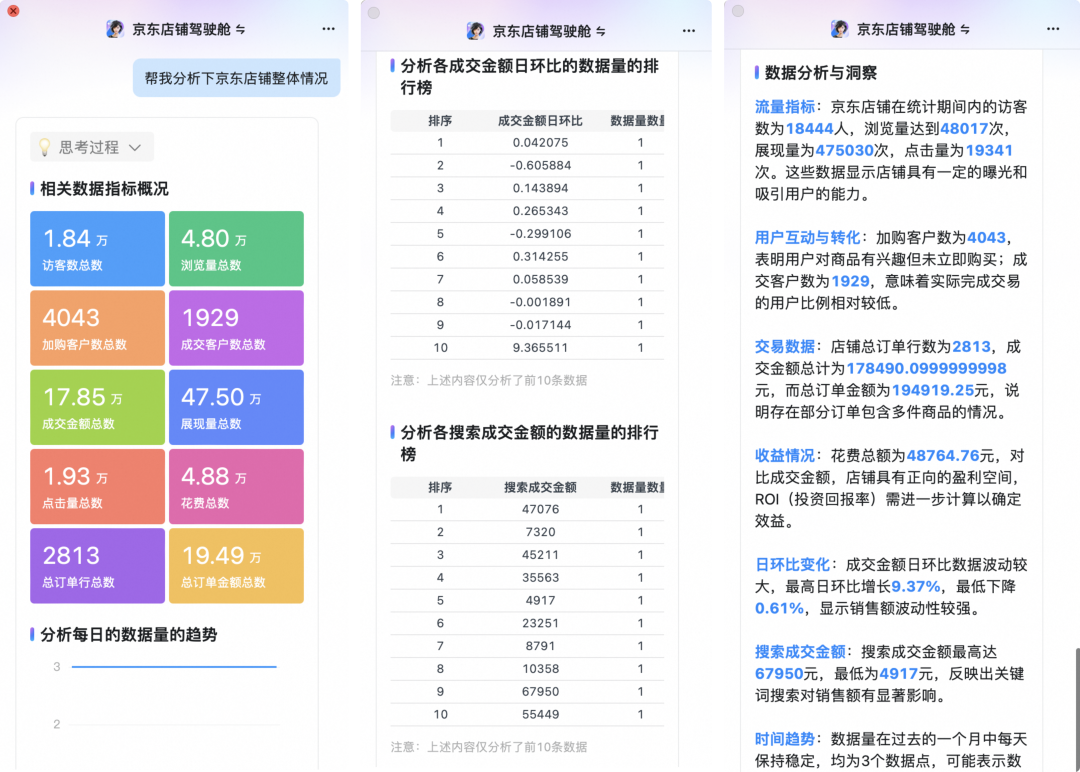Click the 数据分析与洞察 section heading
Screen dimensions: 1080x772
click(x=820, y=72)
